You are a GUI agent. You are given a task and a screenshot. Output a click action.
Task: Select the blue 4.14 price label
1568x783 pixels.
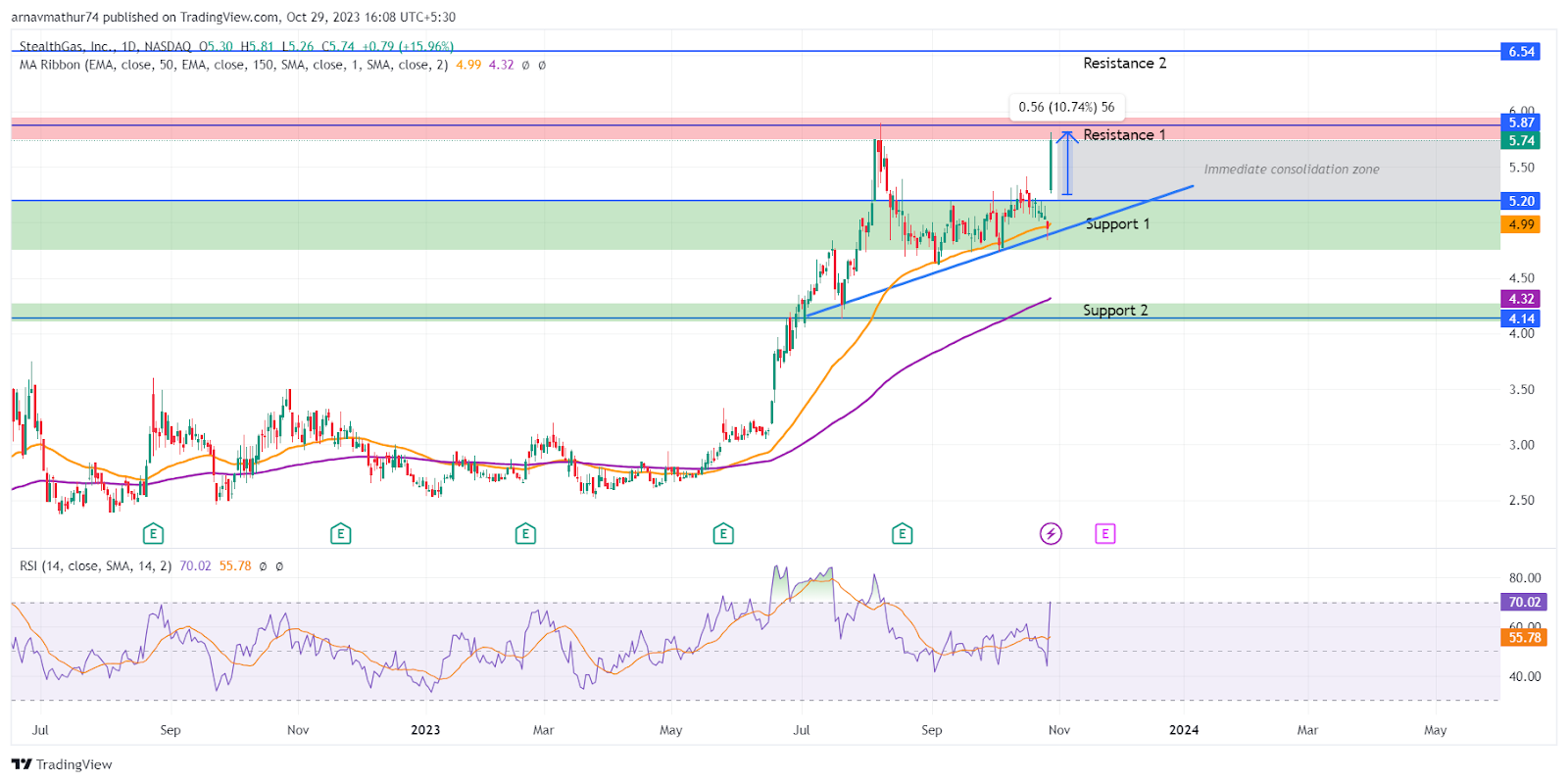(x=1521, y=318)
